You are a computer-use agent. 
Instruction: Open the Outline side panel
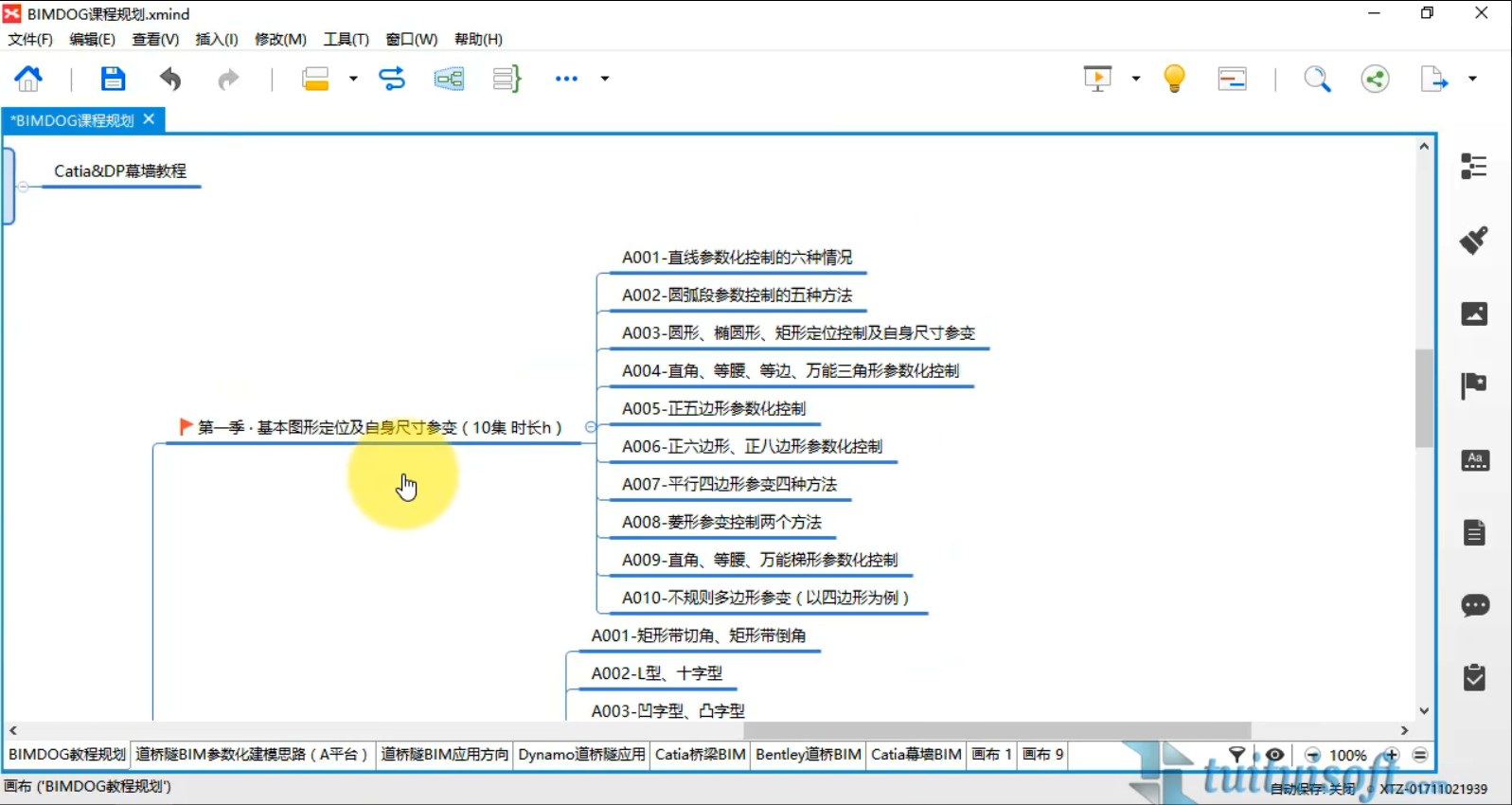click(1474, 167)
